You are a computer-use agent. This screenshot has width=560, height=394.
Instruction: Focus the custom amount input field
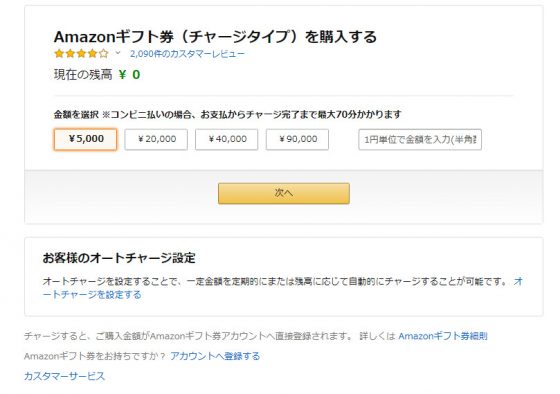(x=420, y=139)
